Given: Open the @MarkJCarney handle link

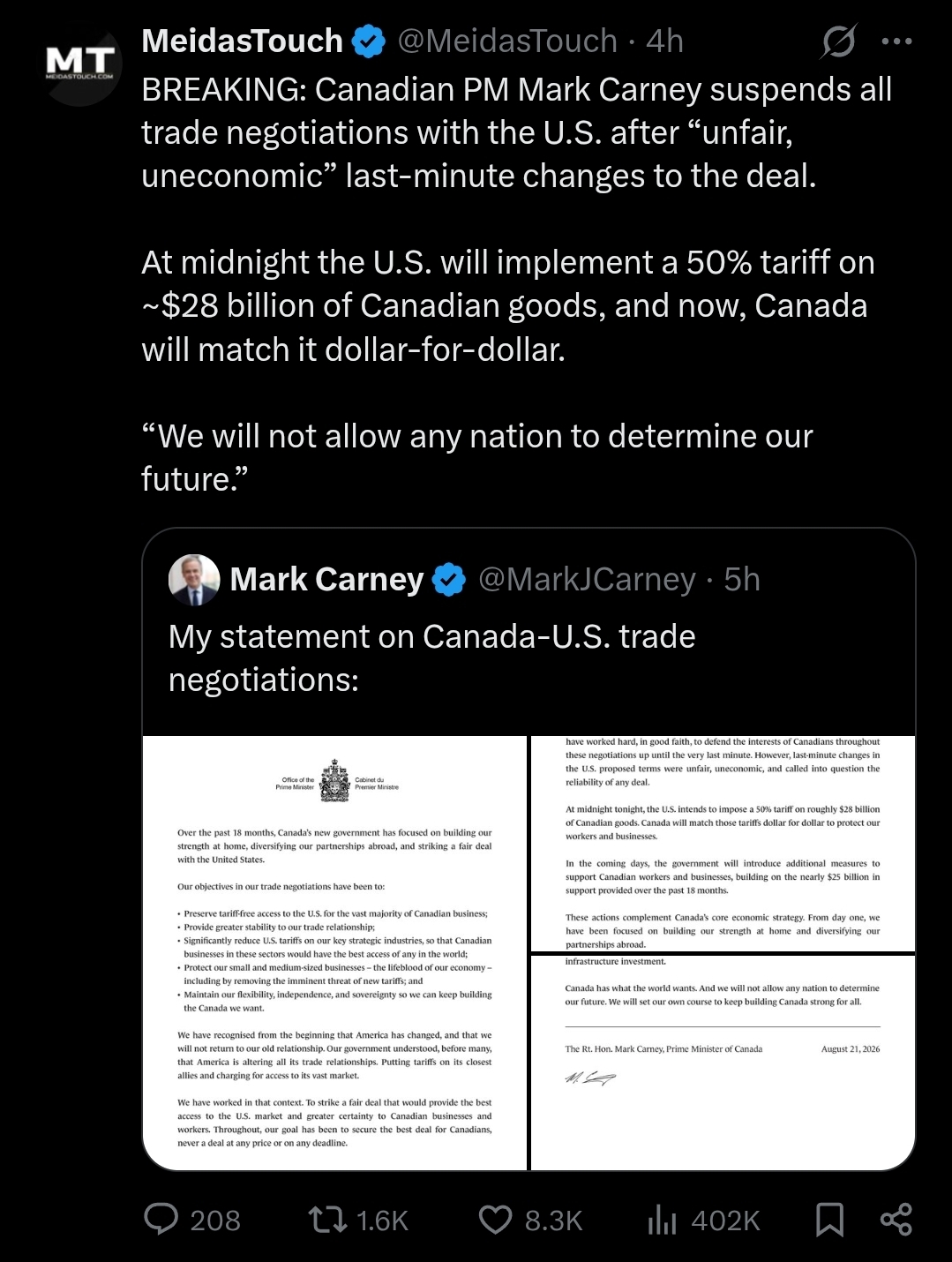Looking at the screenshot, I should point(587,580).
